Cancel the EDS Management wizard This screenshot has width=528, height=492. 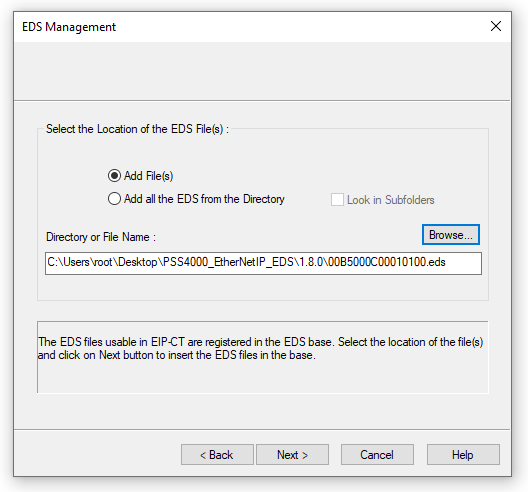pyautogui.click(x=377, y=455)
